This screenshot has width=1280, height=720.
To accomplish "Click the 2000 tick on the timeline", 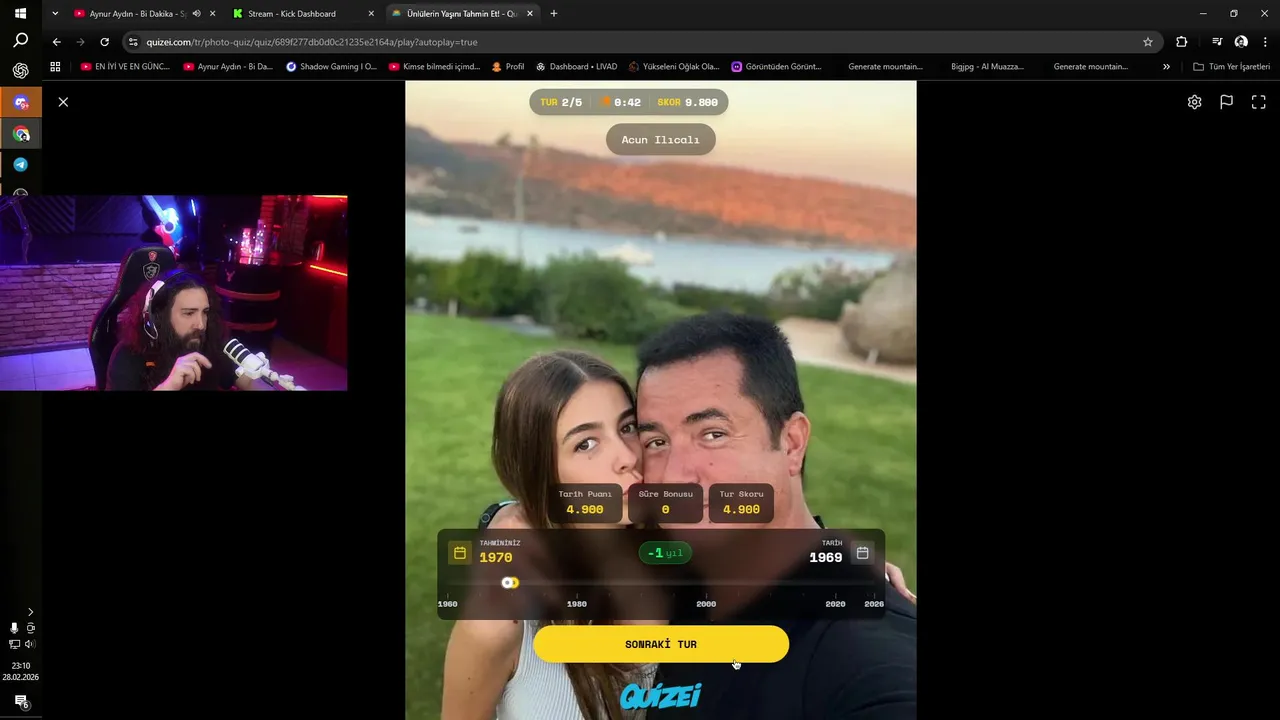I will tap(706, 604).
